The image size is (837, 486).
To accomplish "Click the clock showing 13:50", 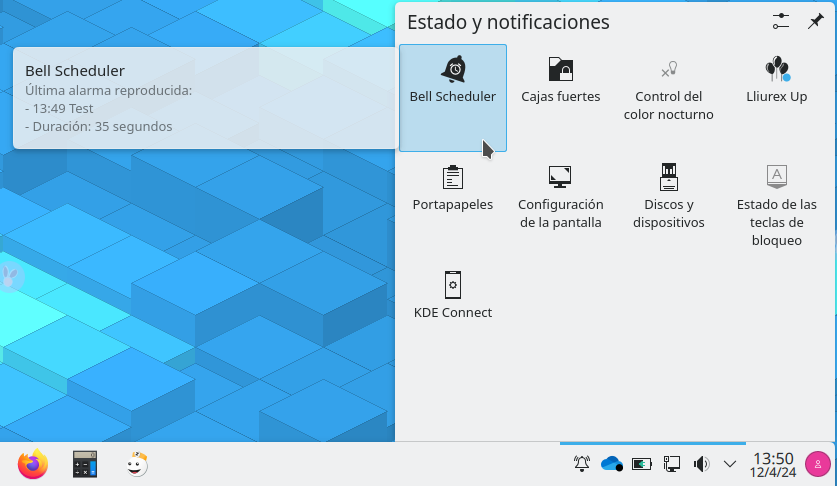I will tap(772, 464).
